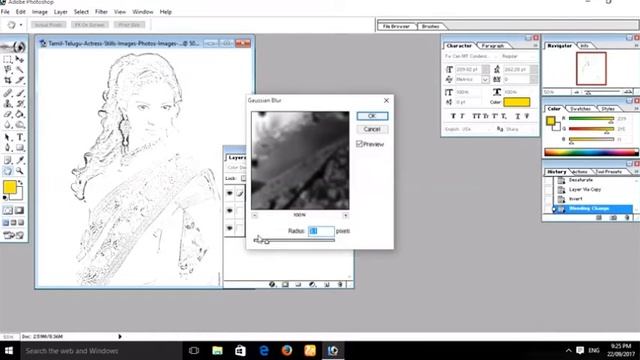Switch to the Actions tab
This screenshot has height=360, width=640.
pos(580,172)
